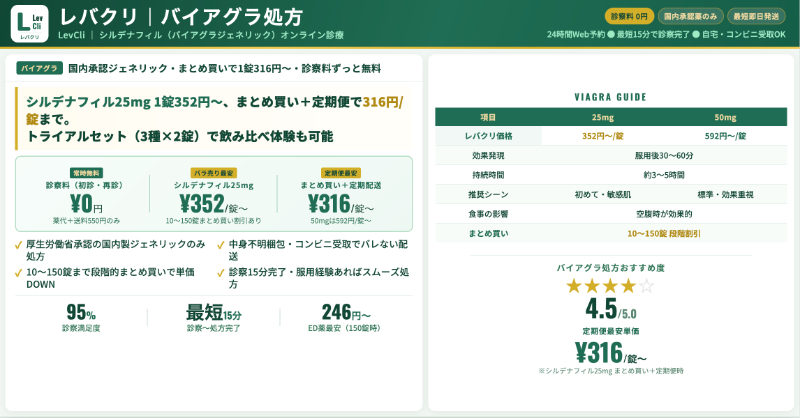Click checkmark beside 厚生労働省承認 bullet
800x418 pixels.
click(21, 243)
